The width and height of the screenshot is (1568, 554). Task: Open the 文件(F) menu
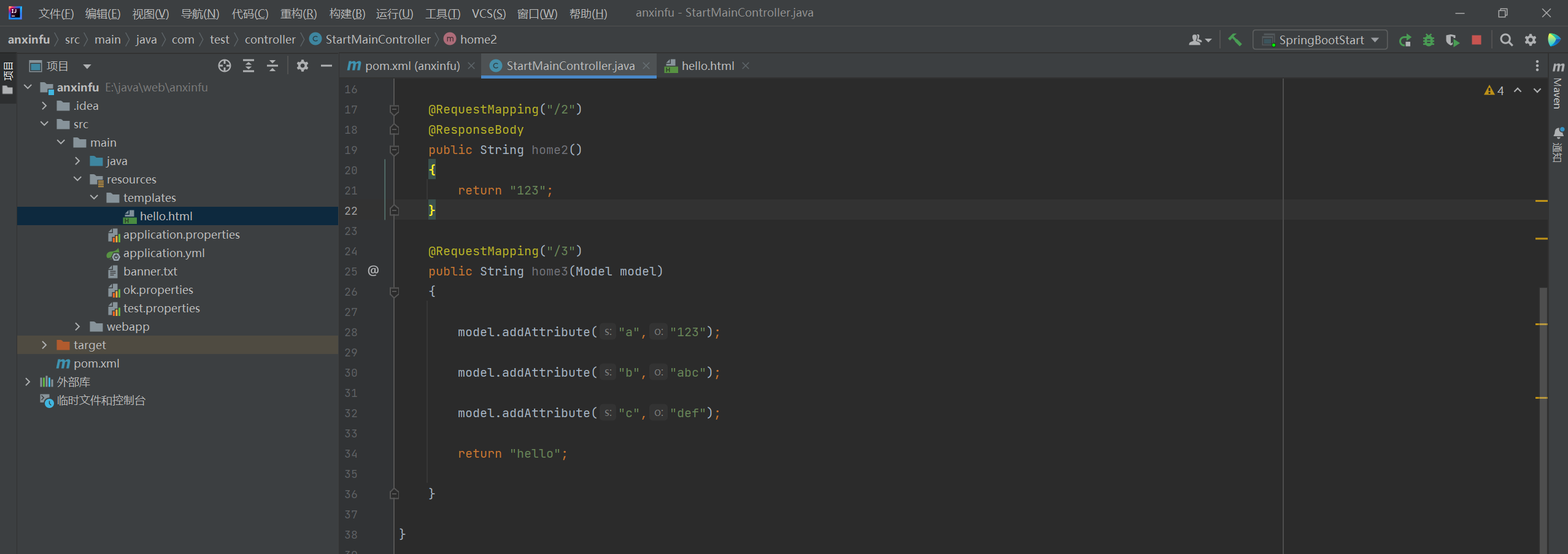pyautogui.click(x=56, y=13)
